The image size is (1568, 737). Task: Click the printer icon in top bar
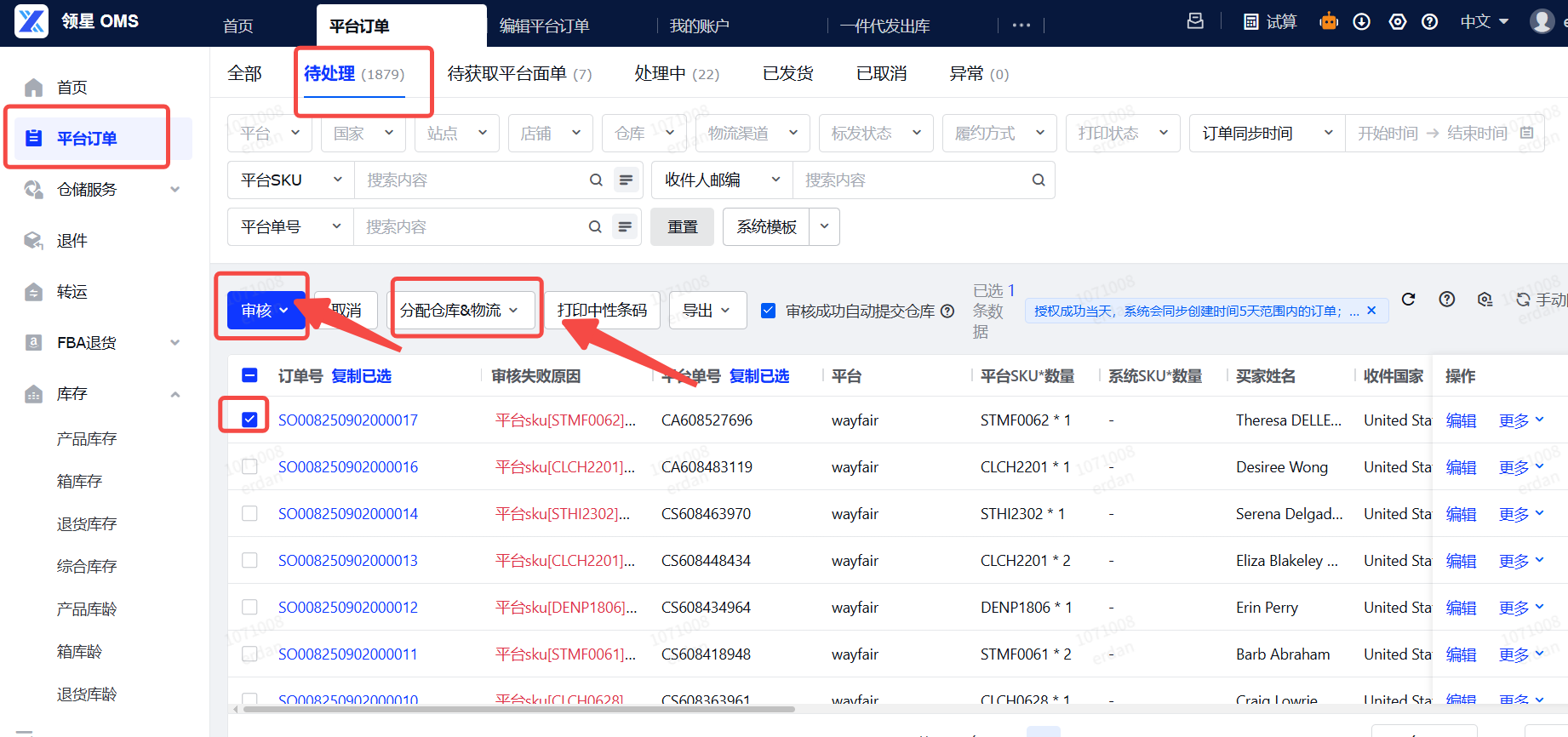pyautogui.click(x=1196, y=21)
